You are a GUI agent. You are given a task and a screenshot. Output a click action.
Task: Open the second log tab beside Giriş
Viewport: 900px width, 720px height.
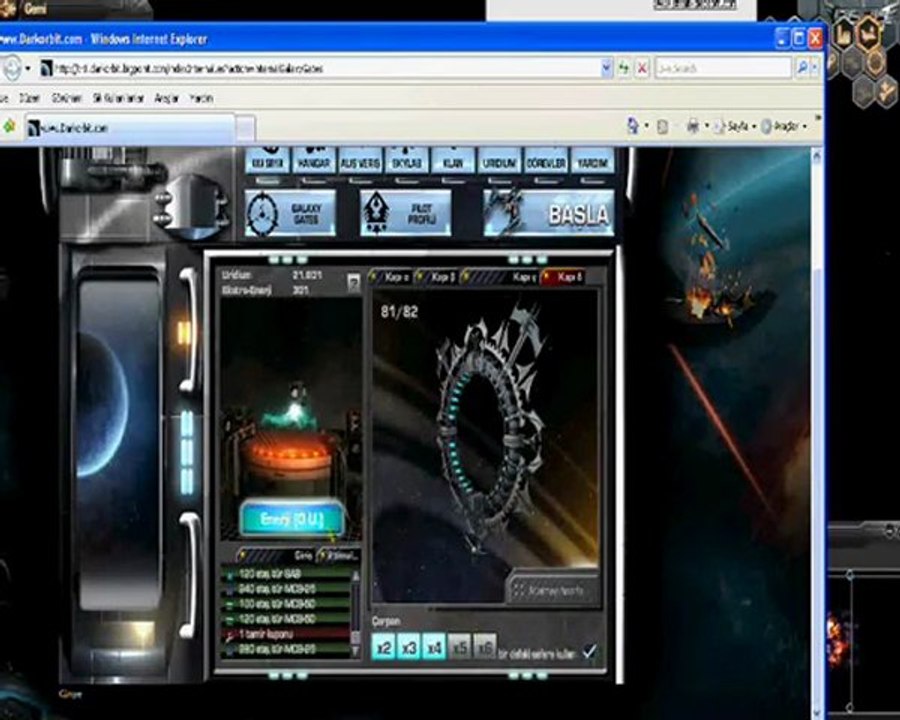[x=340, y=555]
